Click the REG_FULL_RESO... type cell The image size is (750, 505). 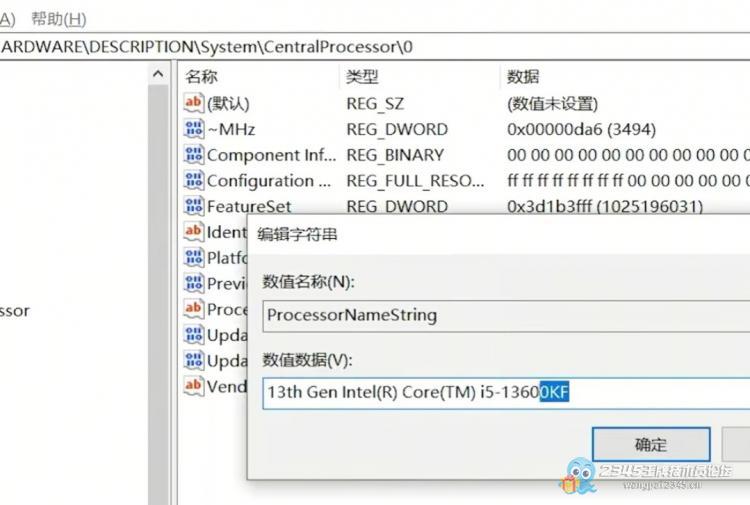point(415,181)
